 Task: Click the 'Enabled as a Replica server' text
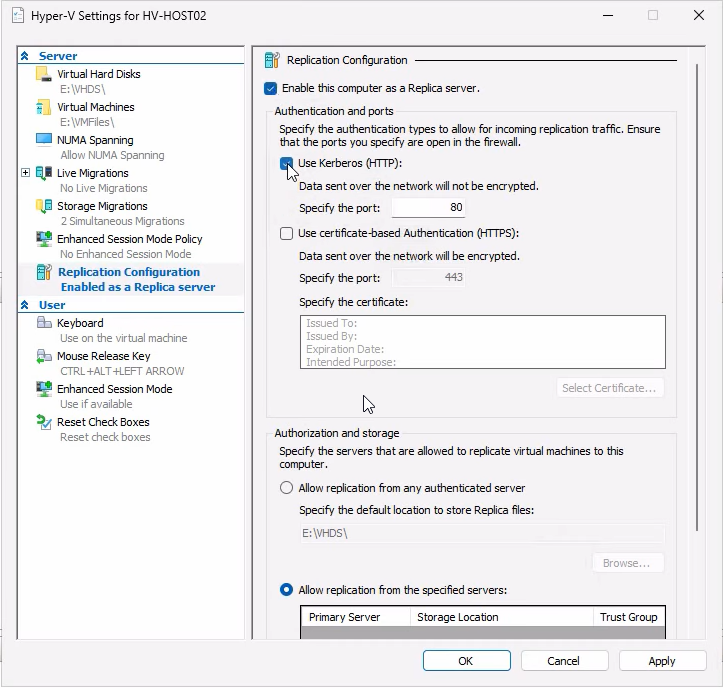coord(138,287)
